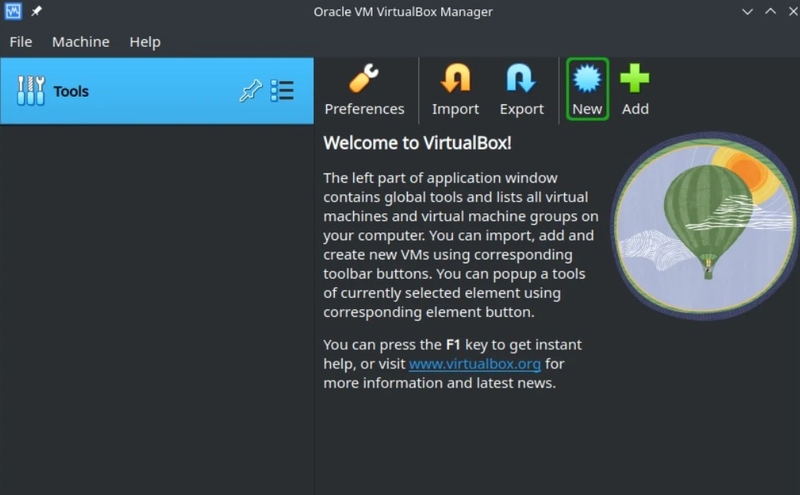Open the Machine menu

pos(81,42)
